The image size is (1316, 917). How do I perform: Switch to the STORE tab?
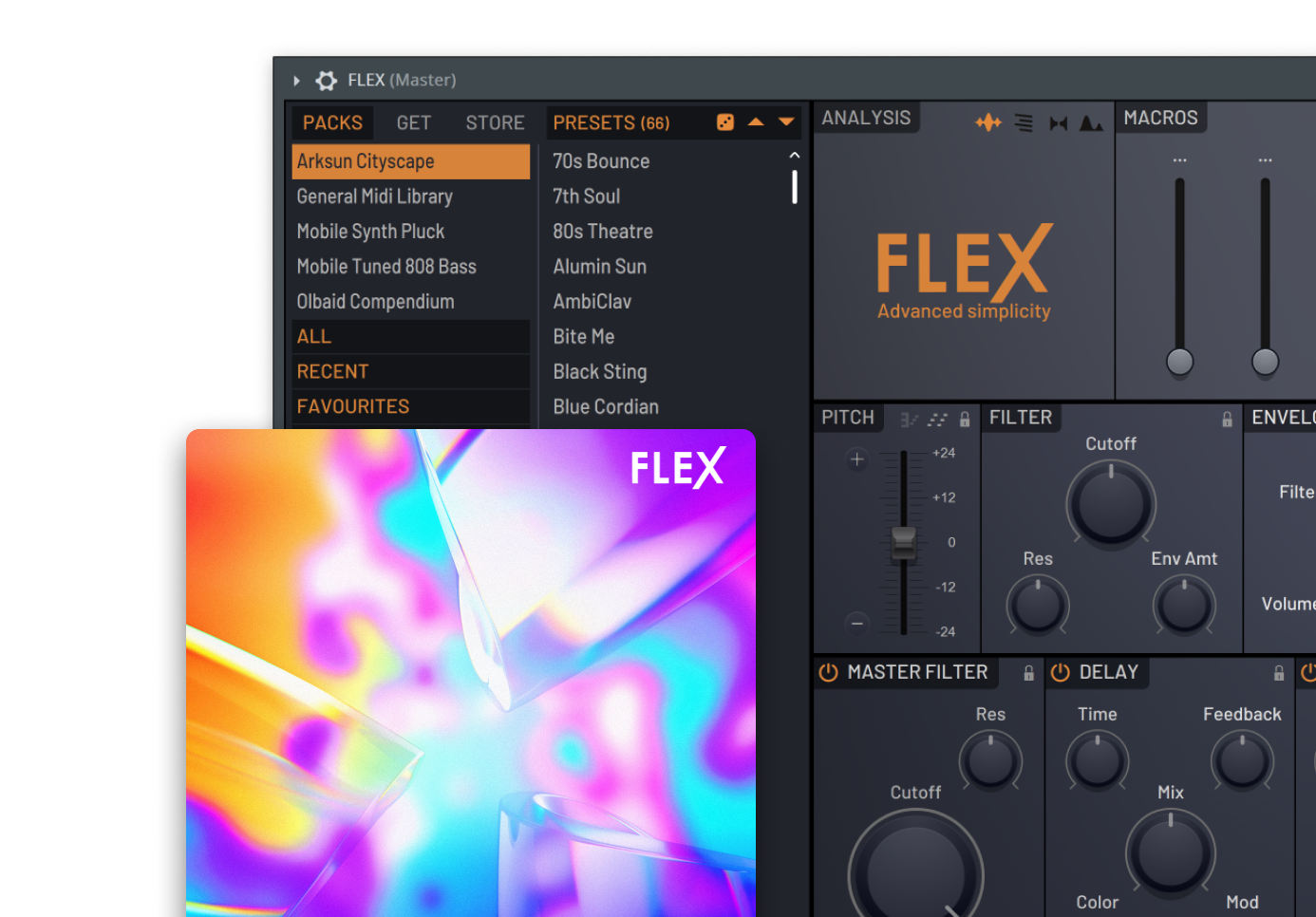click(495, 122)
